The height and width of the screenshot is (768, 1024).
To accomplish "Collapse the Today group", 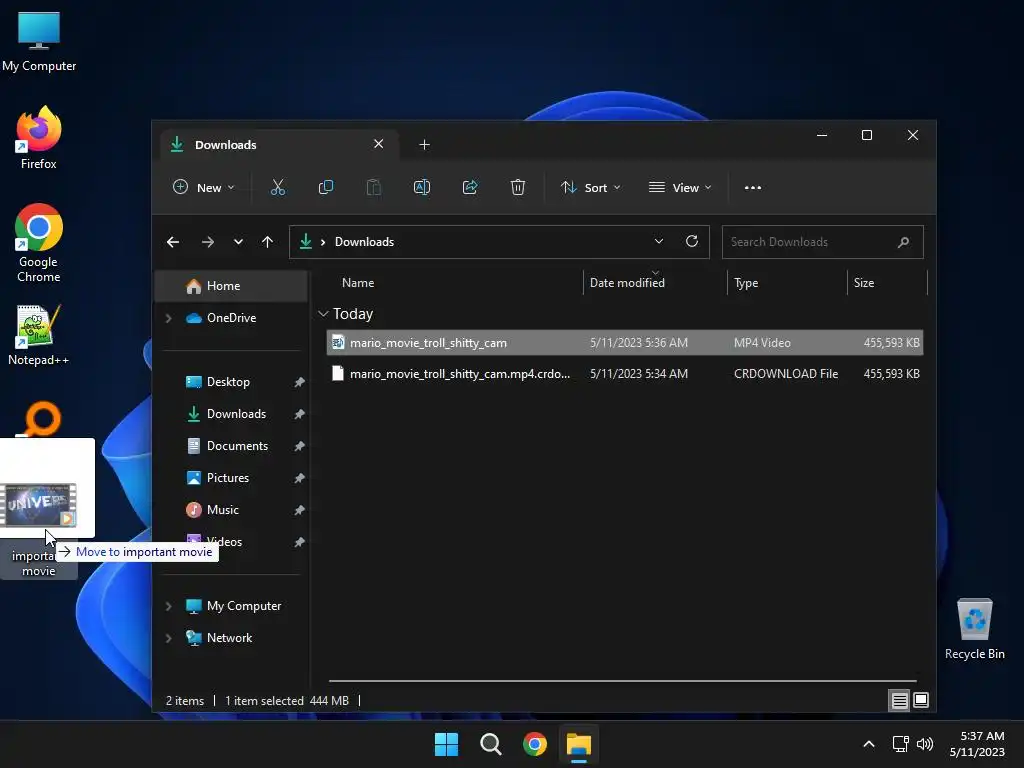I will click(x=323, y=314).
